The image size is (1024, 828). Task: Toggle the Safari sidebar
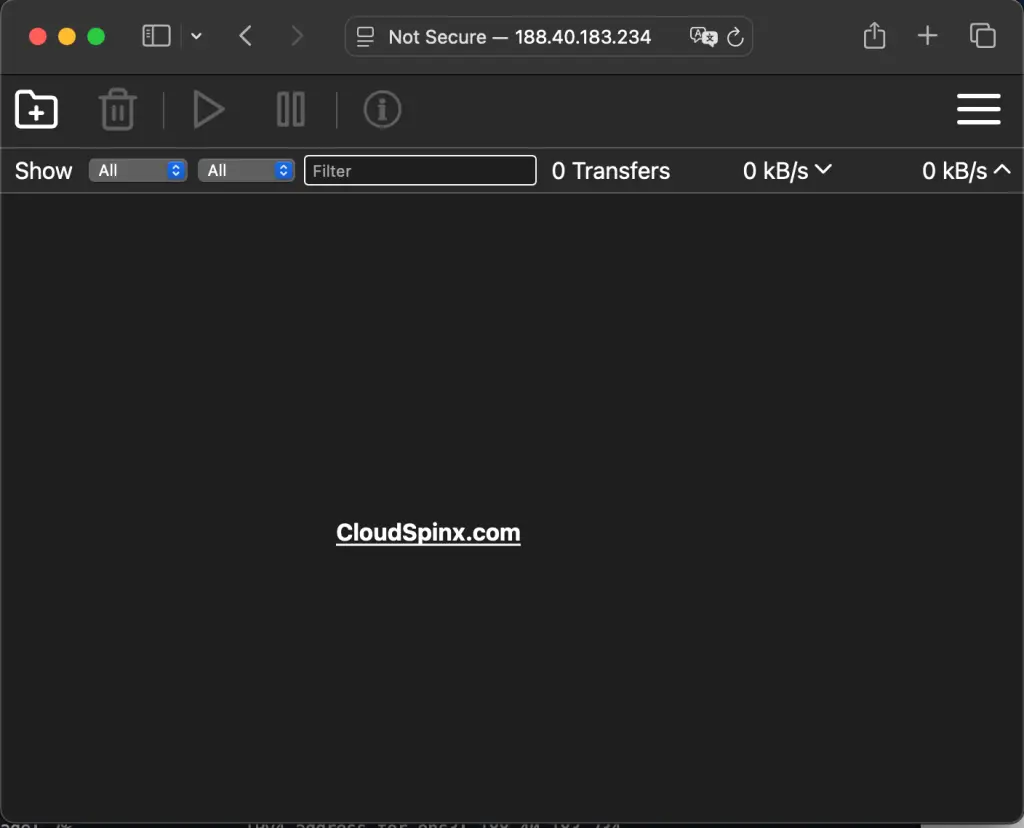pos(156,35)
